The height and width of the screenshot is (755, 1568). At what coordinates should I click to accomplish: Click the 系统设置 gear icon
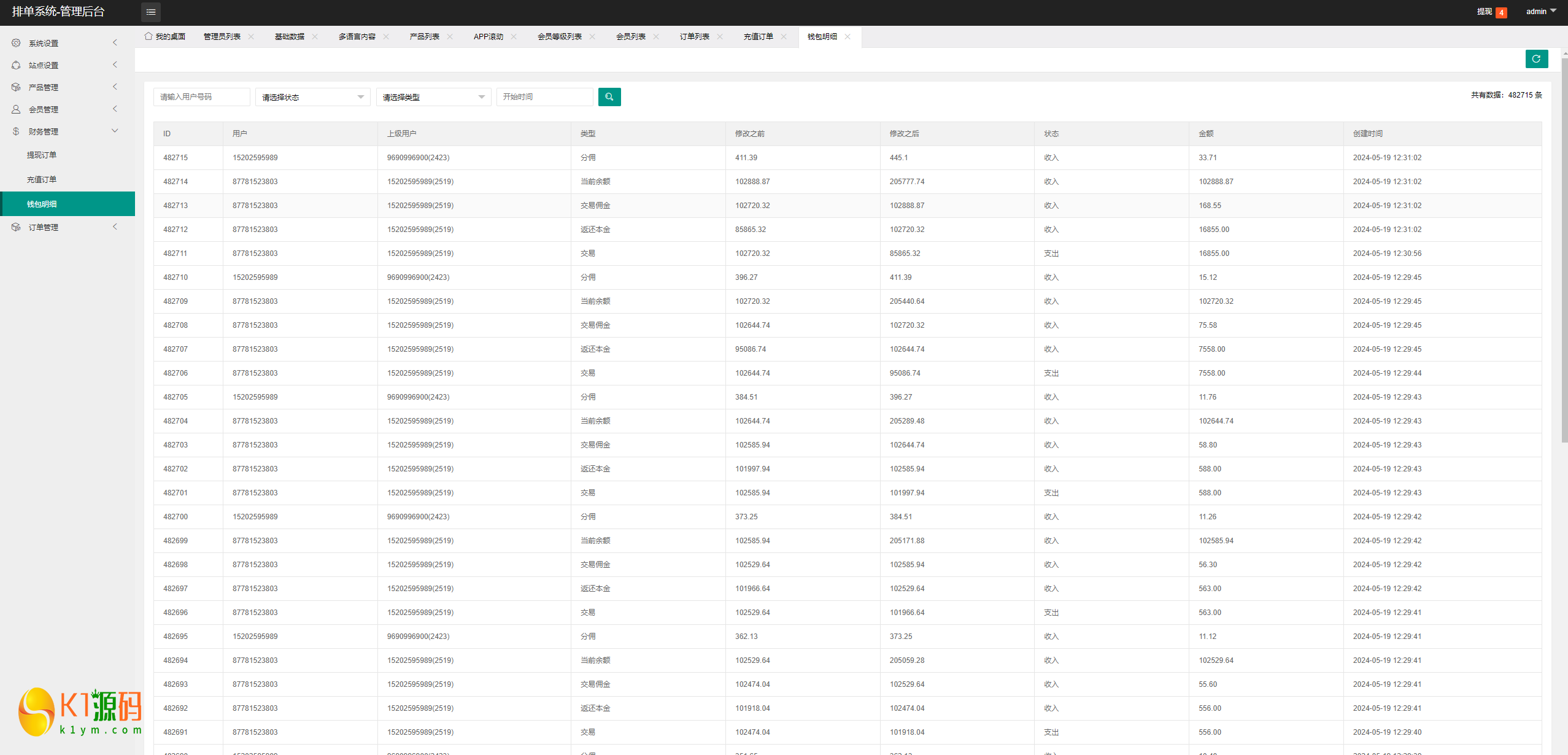click(x=16, y=43)
